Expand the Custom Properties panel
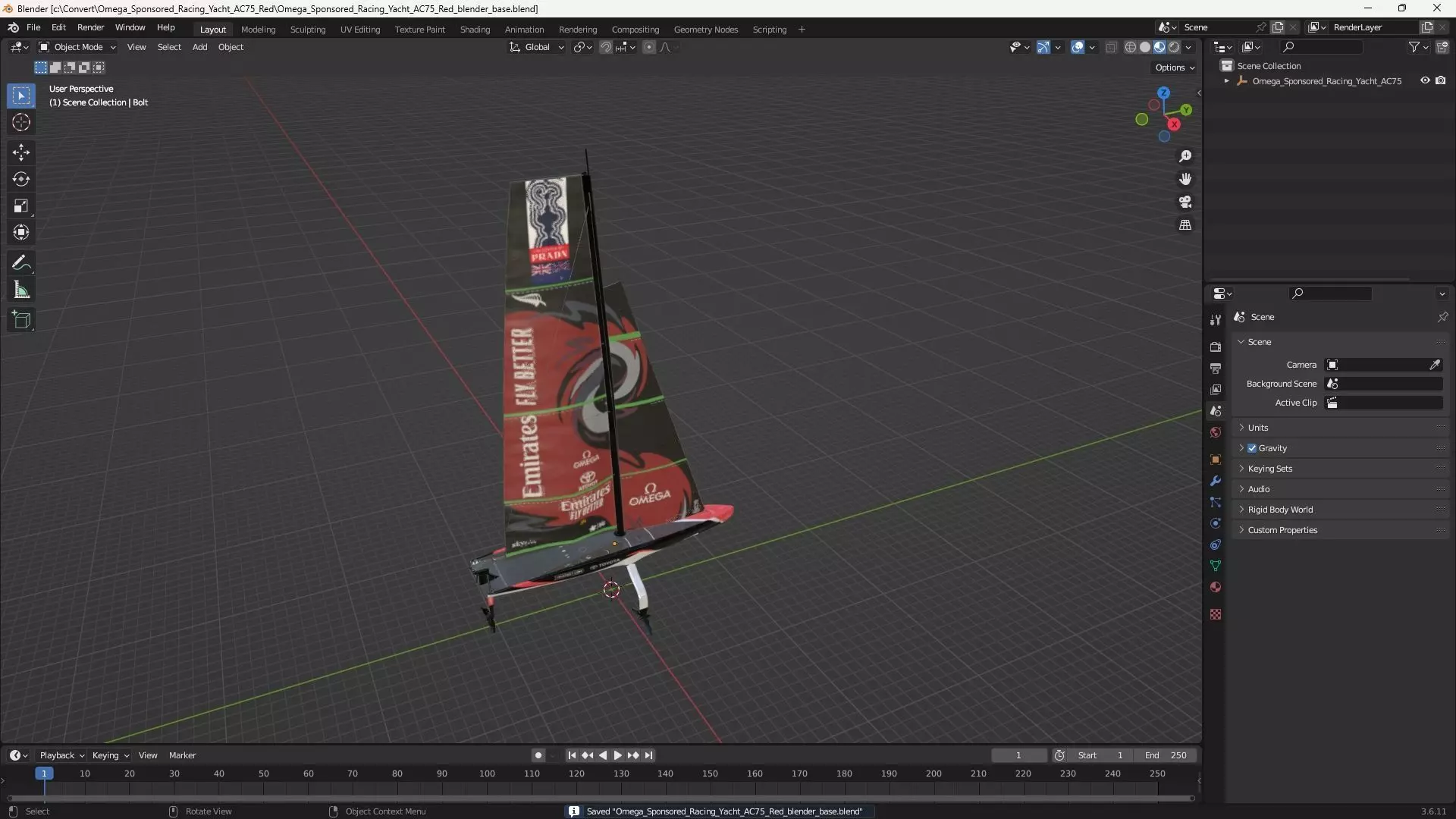 pos(1282,530)
